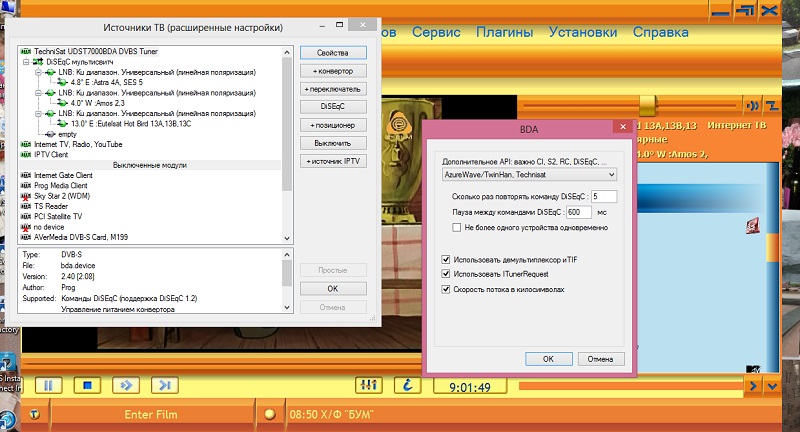Open the Плагины menu
Screen dimensions: 800x432
(505, 32)
